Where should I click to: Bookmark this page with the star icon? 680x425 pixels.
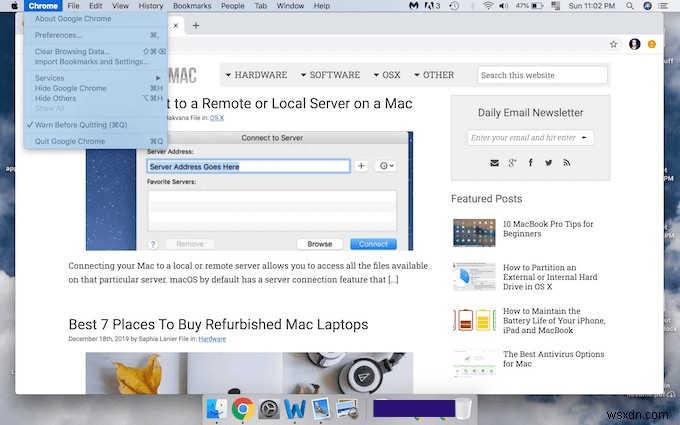tap(613, 44)
